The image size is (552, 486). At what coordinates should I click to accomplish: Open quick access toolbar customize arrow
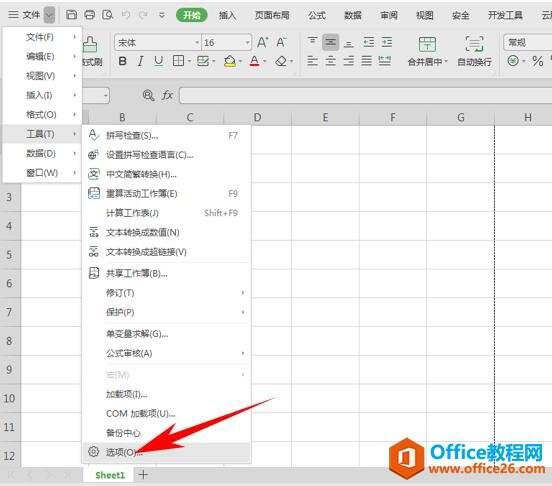[162, 15]
